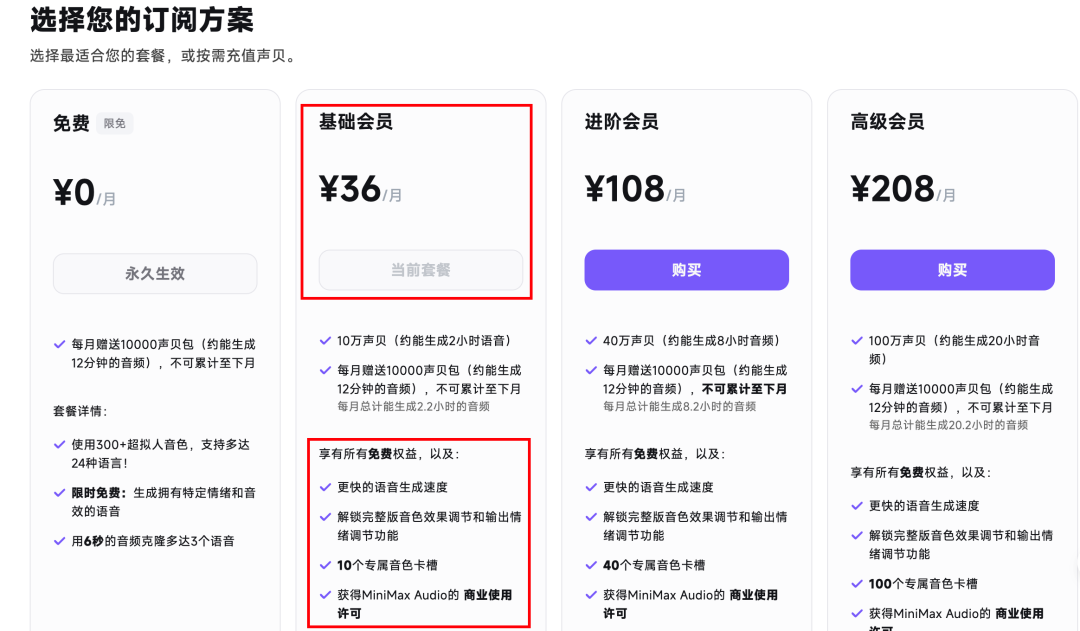The image size is (1080, 631).
Task: Click 商业使用许可 text in 进阶会员 card
Action: [x=691, y=603]
